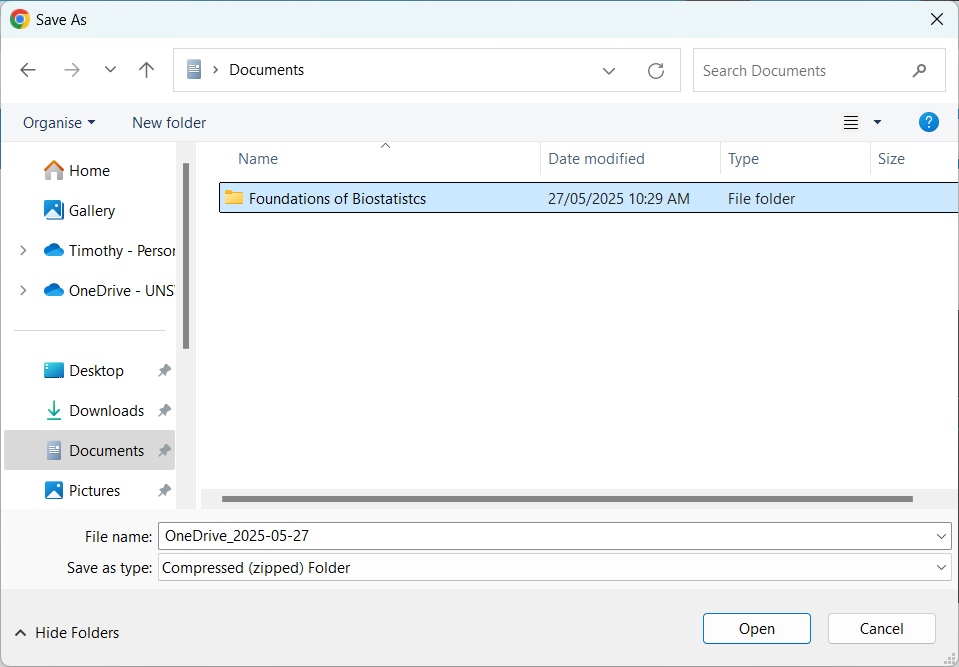Open the Pictures quick access folder

[x=94, y=491]
